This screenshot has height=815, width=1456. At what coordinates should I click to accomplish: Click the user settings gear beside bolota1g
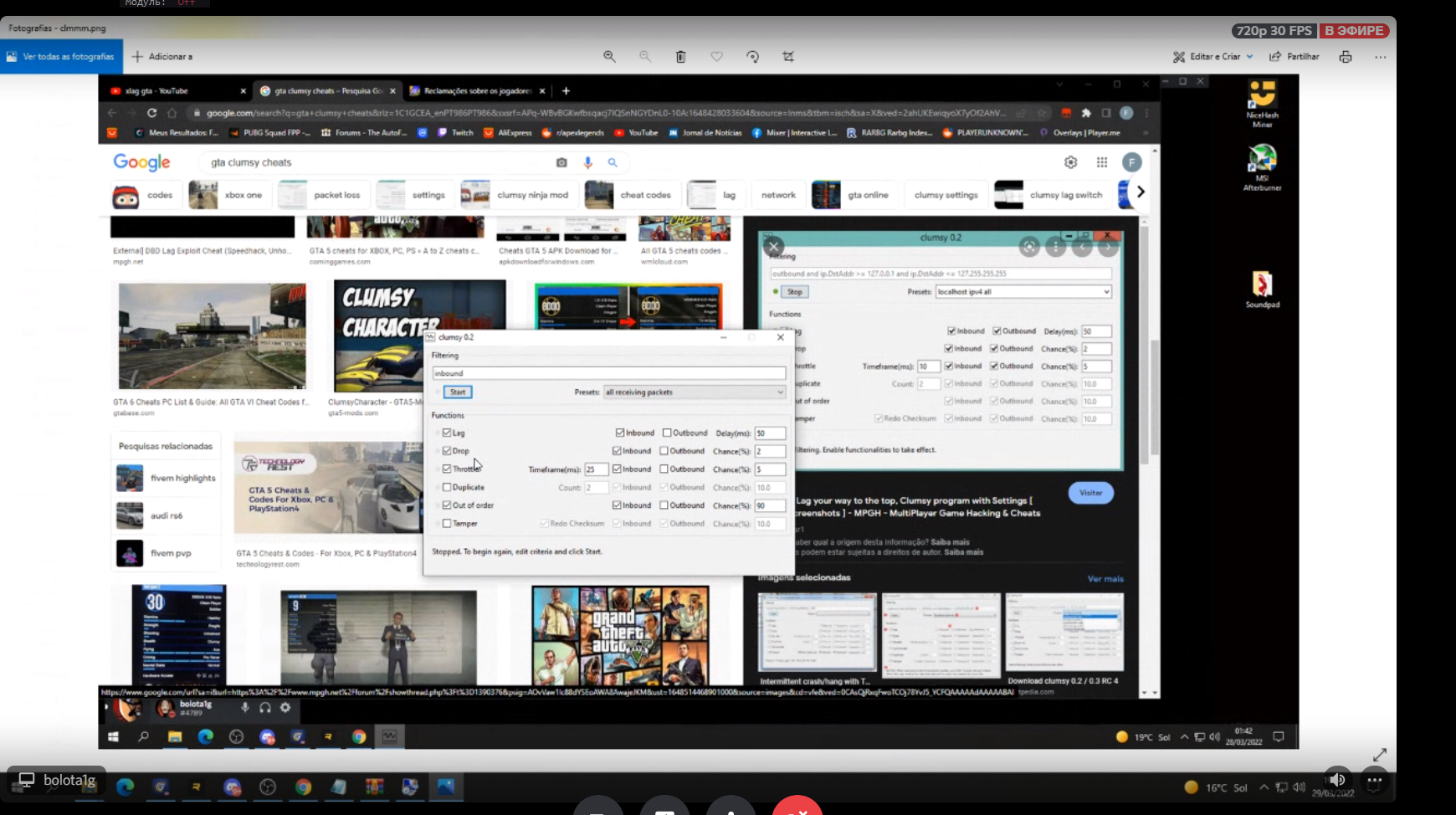[x=285, y=708]
